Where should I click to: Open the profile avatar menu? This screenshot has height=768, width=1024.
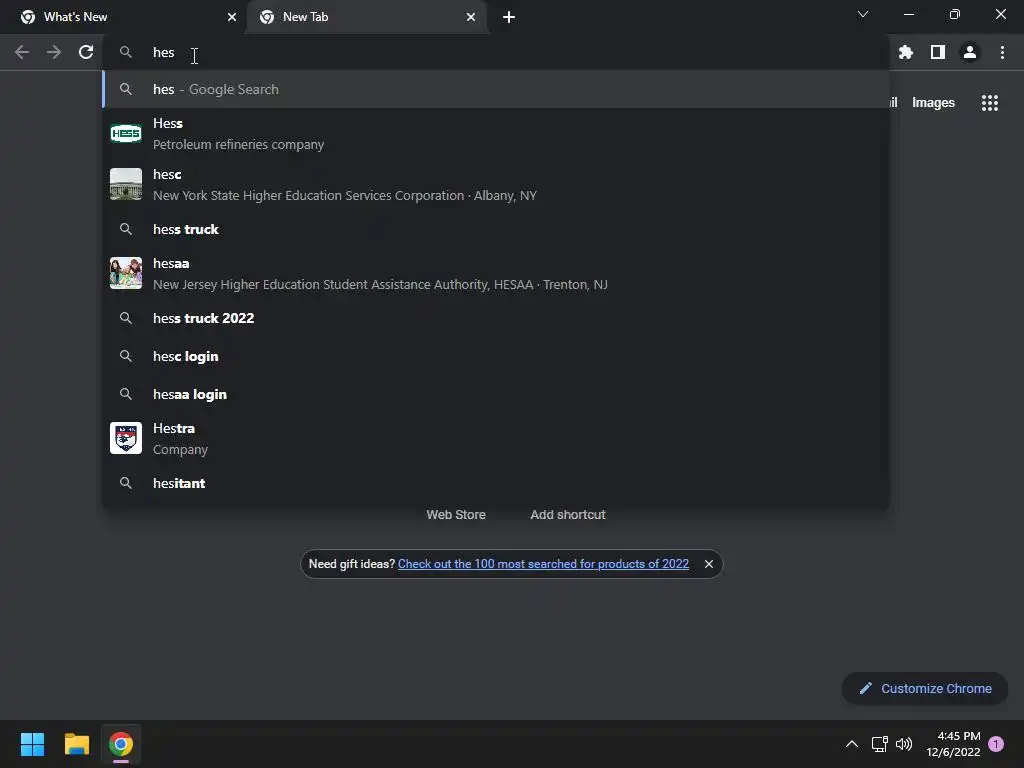(970, 52)
